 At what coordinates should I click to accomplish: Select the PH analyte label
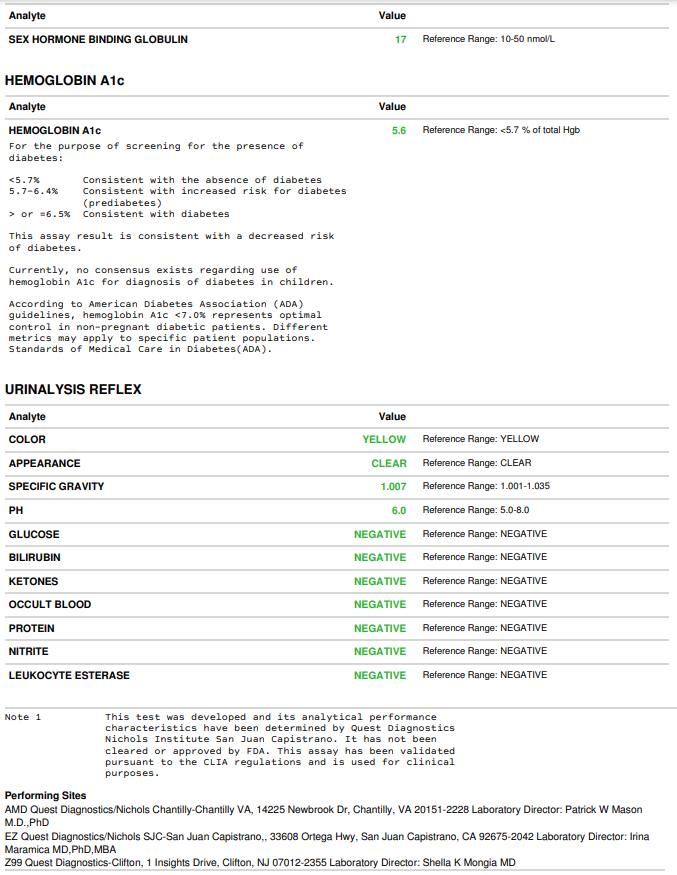[x=16, y=511]
